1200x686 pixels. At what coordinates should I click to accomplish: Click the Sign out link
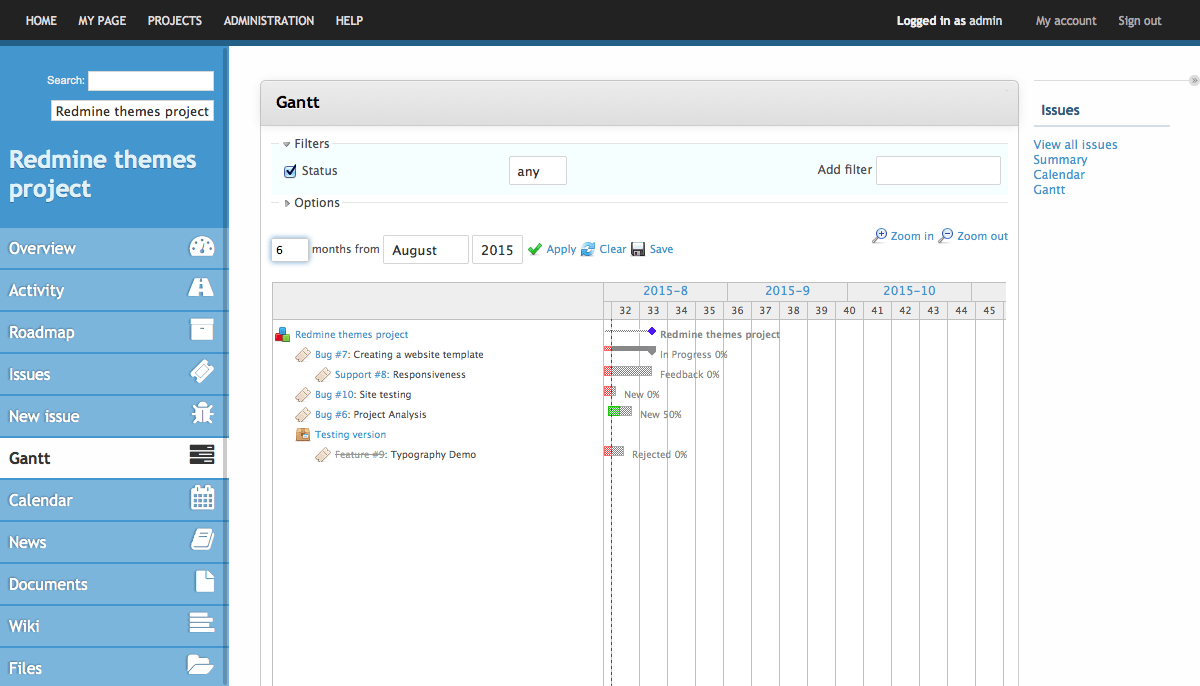tap(1140, 20)
